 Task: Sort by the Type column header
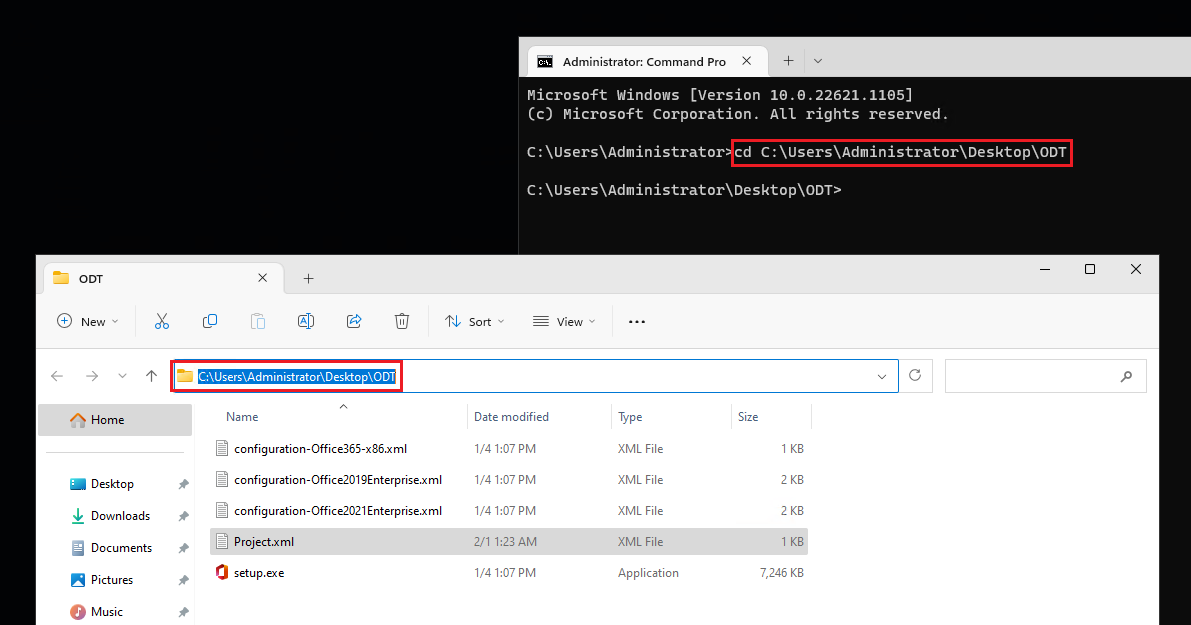pos(630,417)
